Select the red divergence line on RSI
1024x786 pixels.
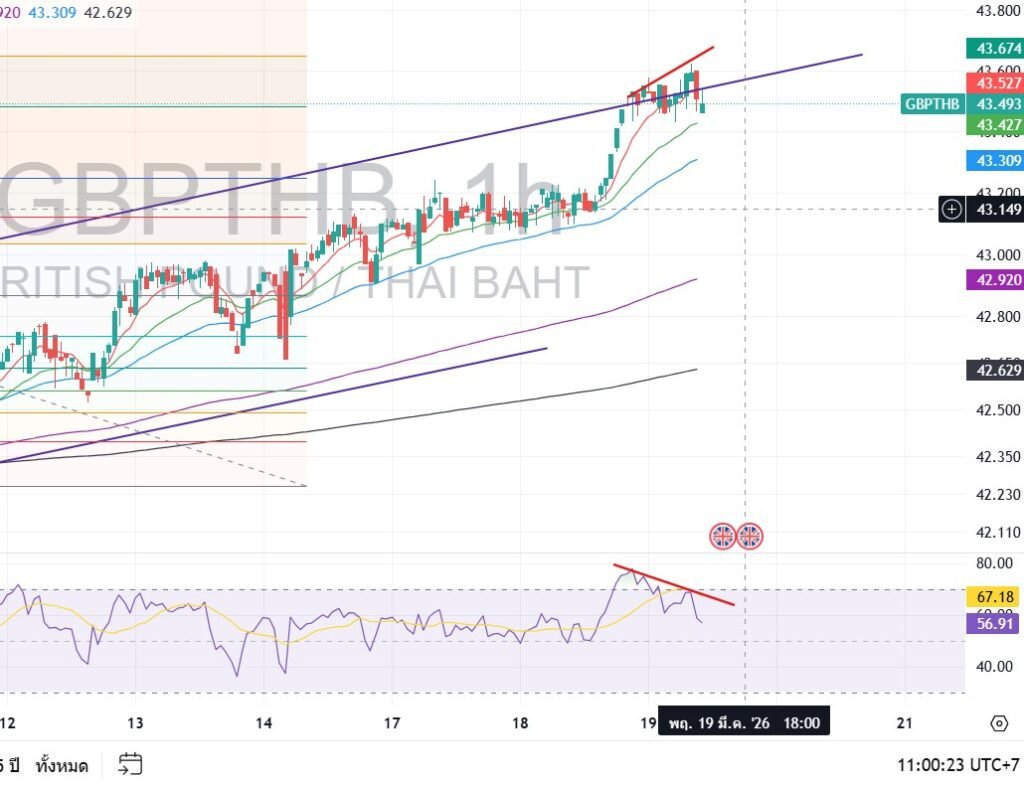click(680, 587)
